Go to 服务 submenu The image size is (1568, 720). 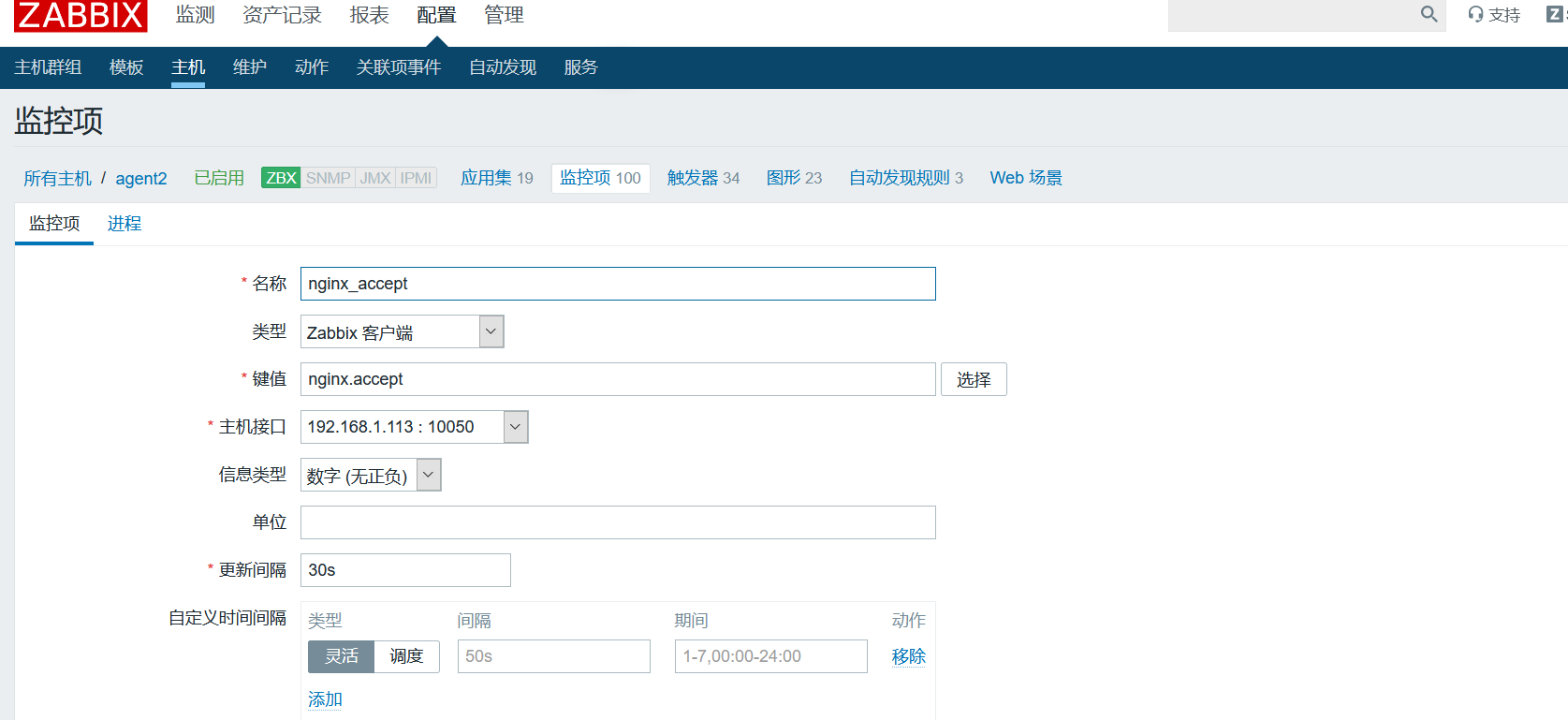pyautogui.click(x=580, y=67)
